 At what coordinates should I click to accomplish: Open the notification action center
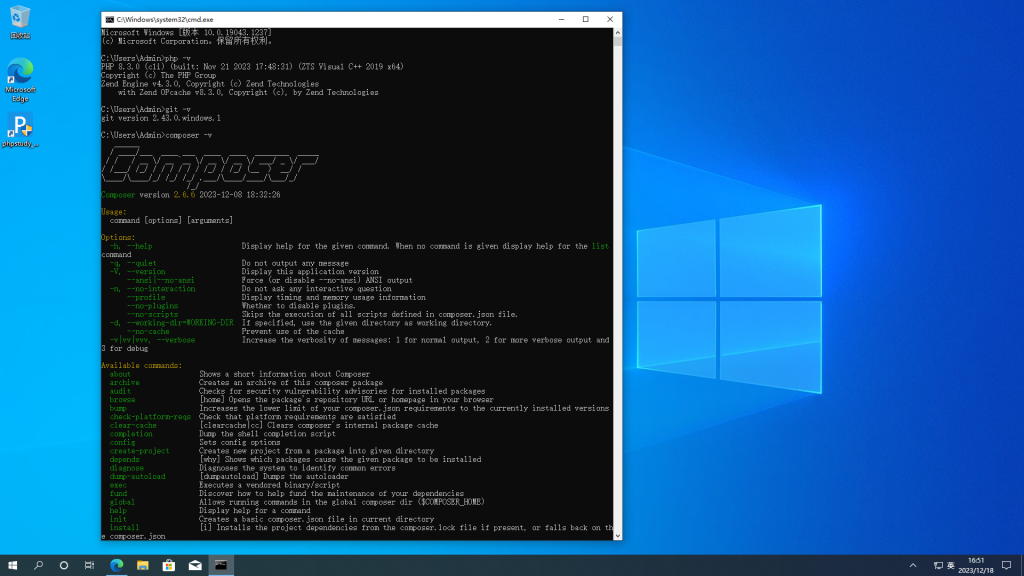tap(1007, 566)
